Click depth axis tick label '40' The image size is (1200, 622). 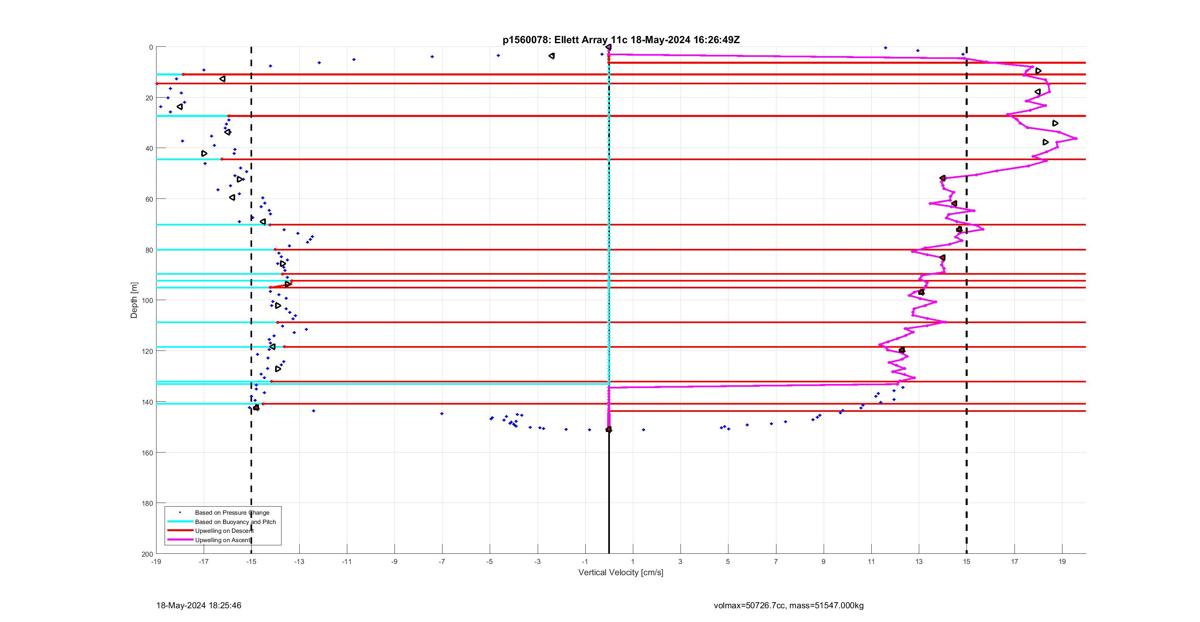point(148,148)
